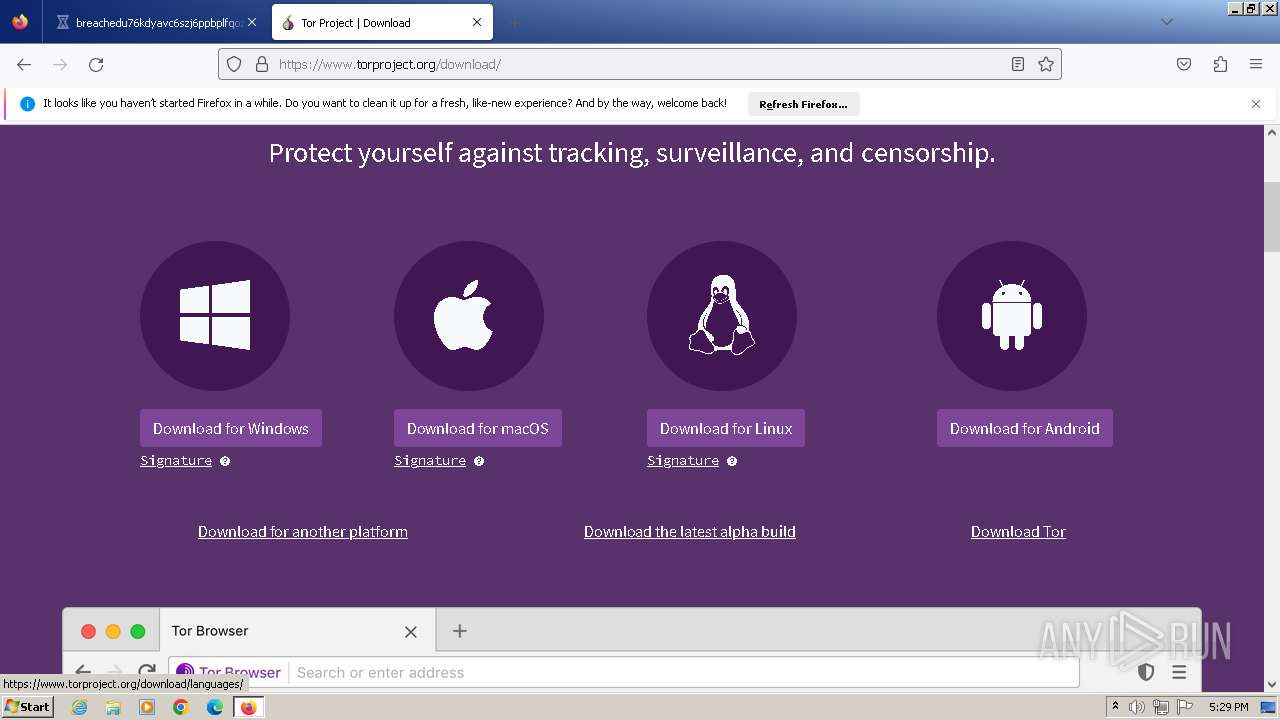The height and width of the screenshot is (720, 1280).
Task: Close the Tor Project Download tab
Action: coord(477,22)
